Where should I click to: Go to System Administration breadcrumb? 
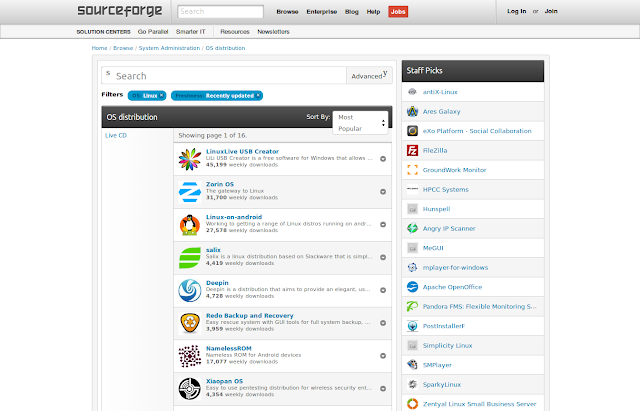[x=169, y=48]
